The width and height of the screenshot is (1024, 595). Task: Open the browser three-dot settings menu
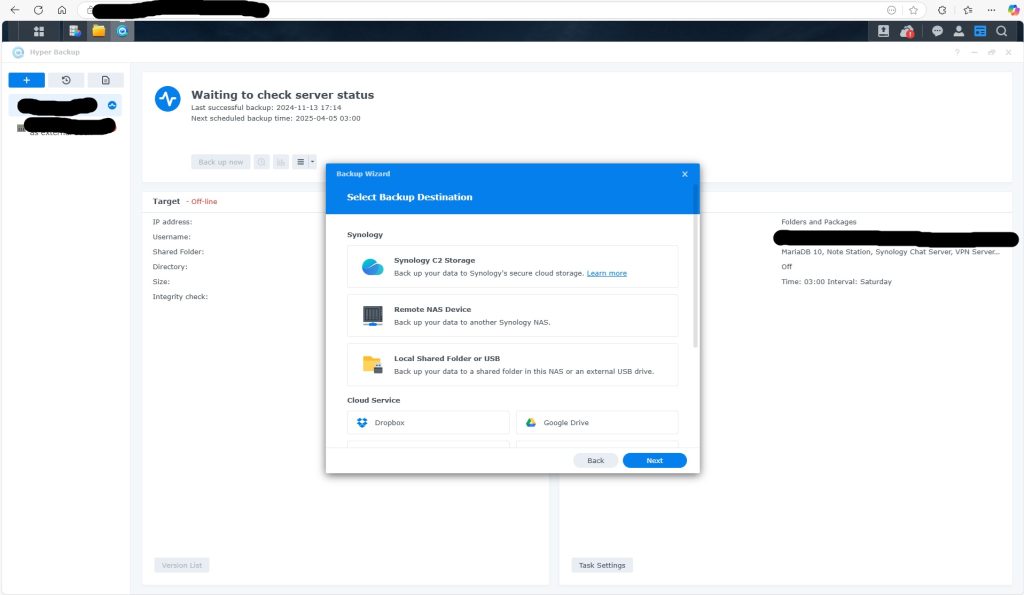coord(991,10)
